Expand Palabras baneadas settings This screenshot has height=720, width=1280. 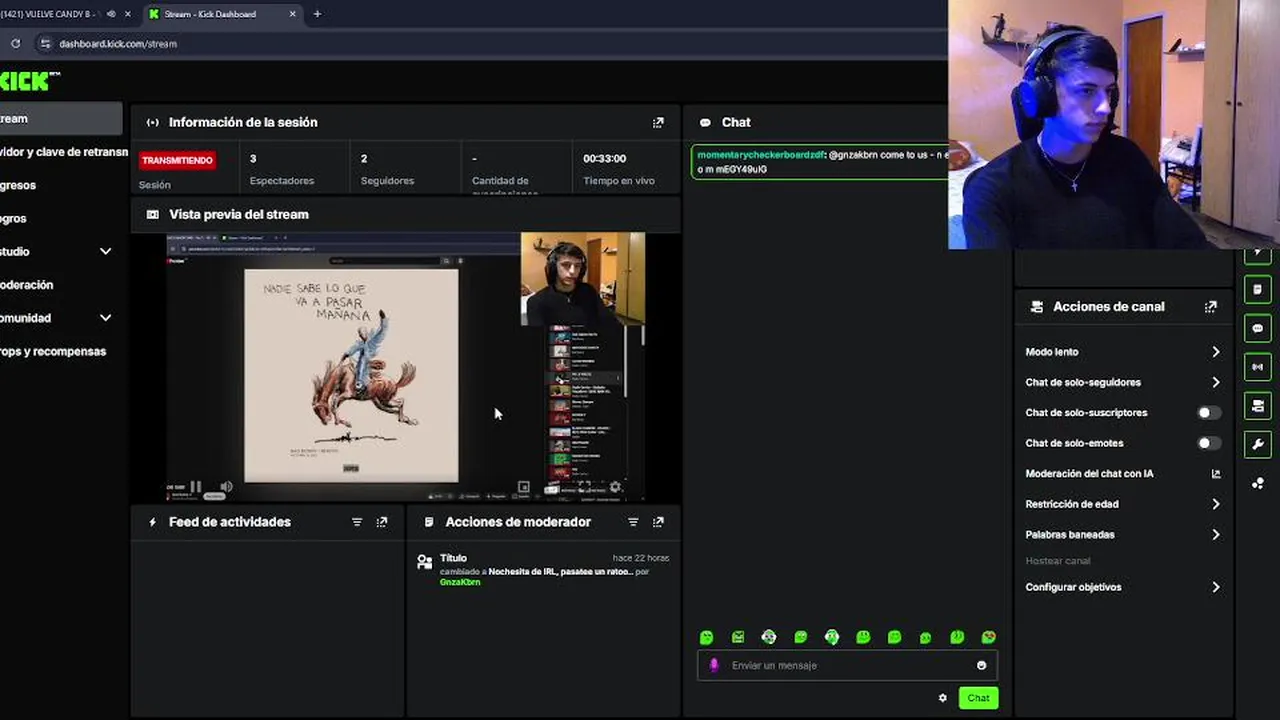pos(1216,535)
